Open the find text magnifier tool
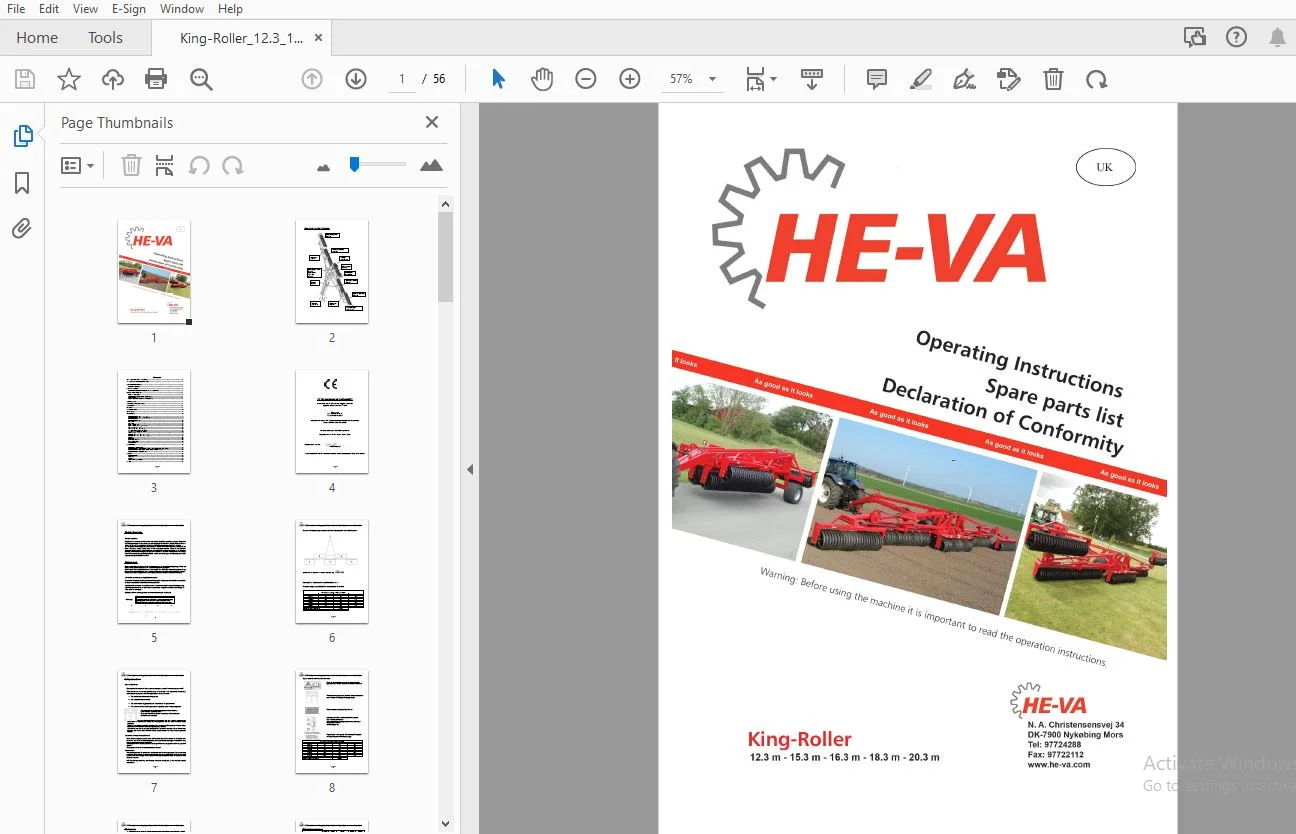Viewport: 1296px width, 834px height. 202,80
